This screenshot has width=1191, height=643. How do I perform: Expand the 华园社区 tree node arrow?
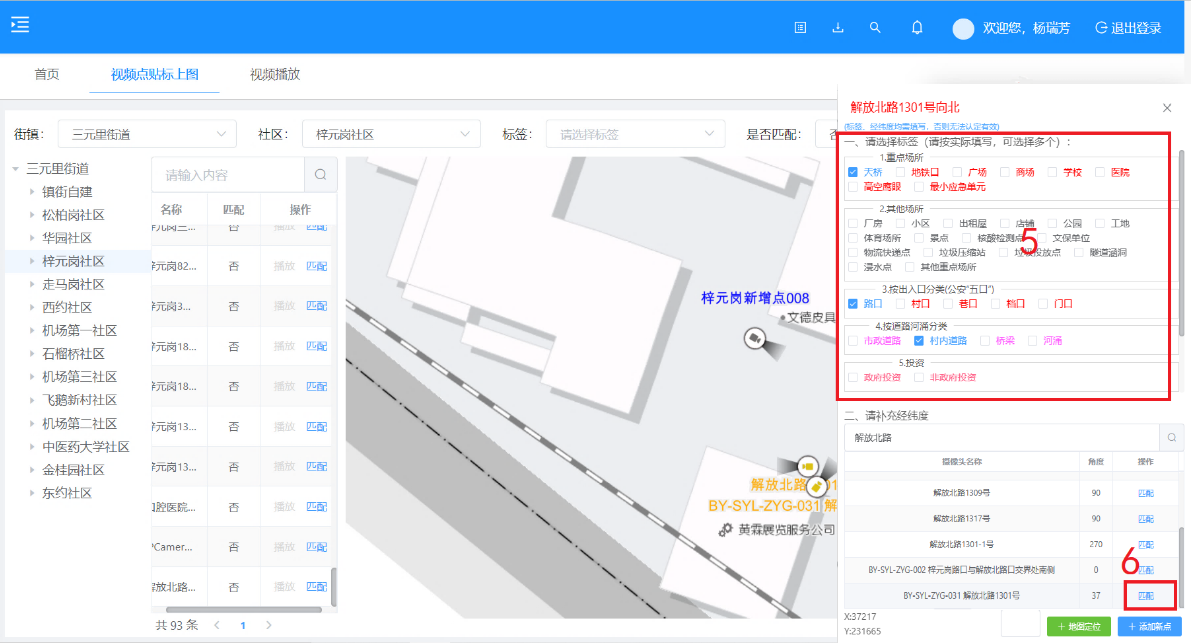32,238
